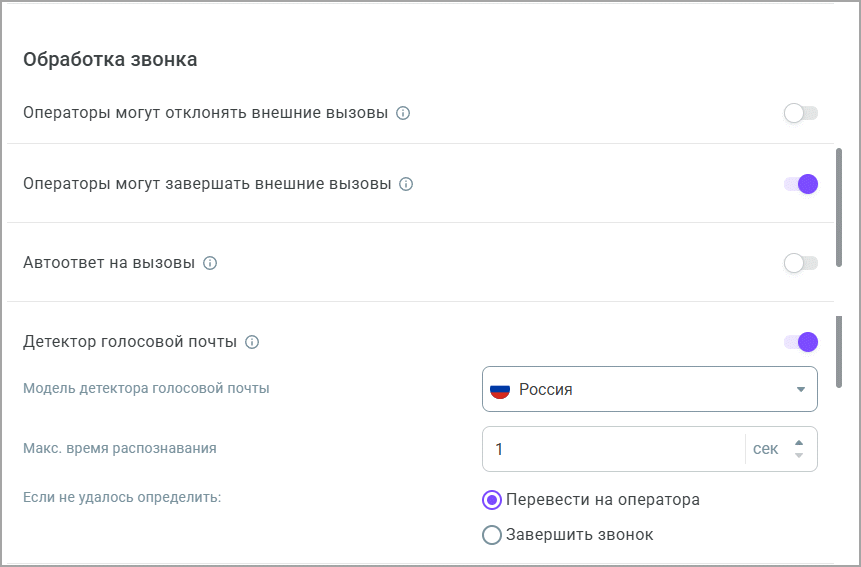Enable 'Операторы могут отклонять внешние вызовы' switch
The height and width of the screenshot is (567, 861).
(x=801, y=113)
